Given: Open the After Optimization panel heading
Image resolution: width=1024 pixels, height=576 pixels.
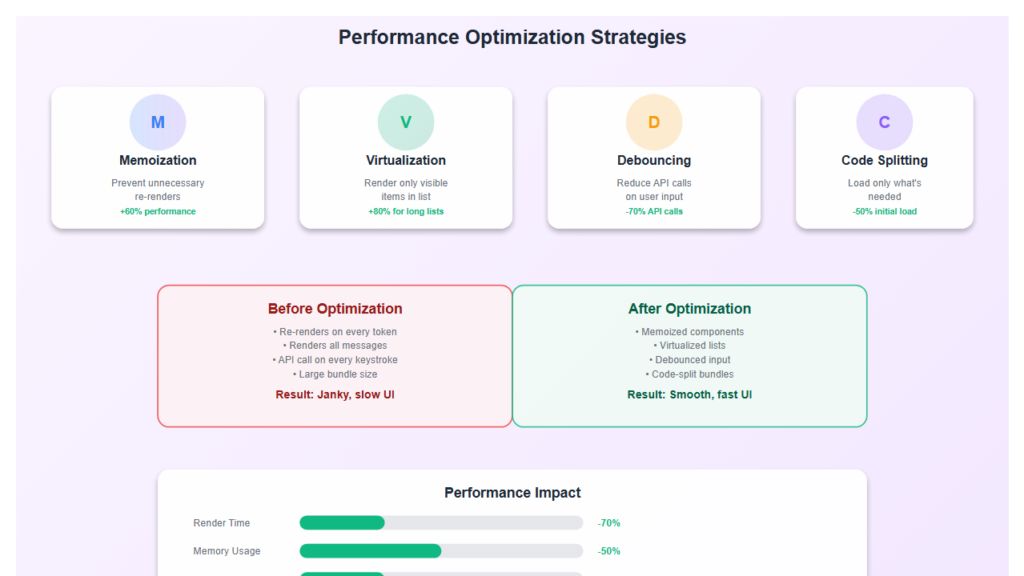Looking at the screenshot, I should [689, 309].
